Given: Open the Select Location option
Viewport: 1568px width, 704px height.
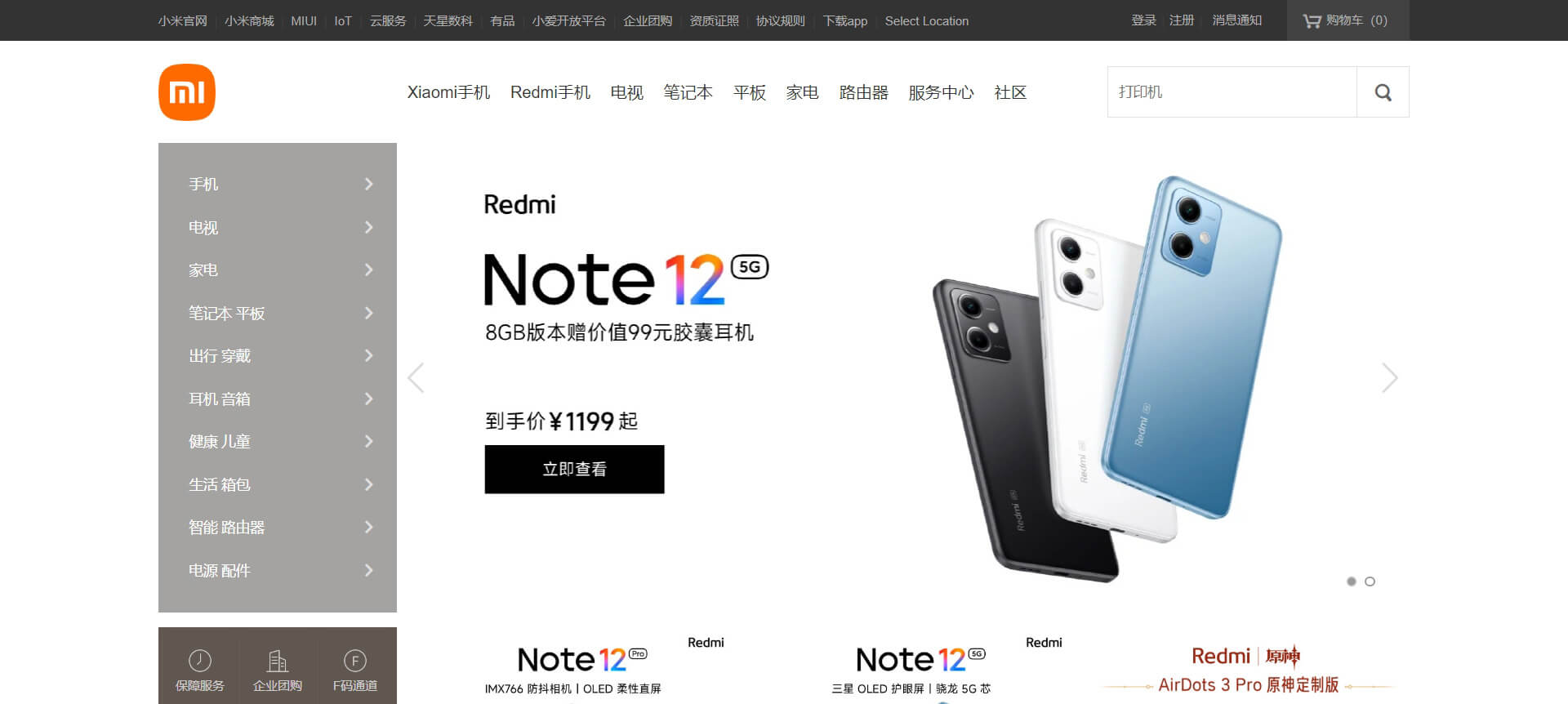Looking at the screenshot, I should (927, 21).
